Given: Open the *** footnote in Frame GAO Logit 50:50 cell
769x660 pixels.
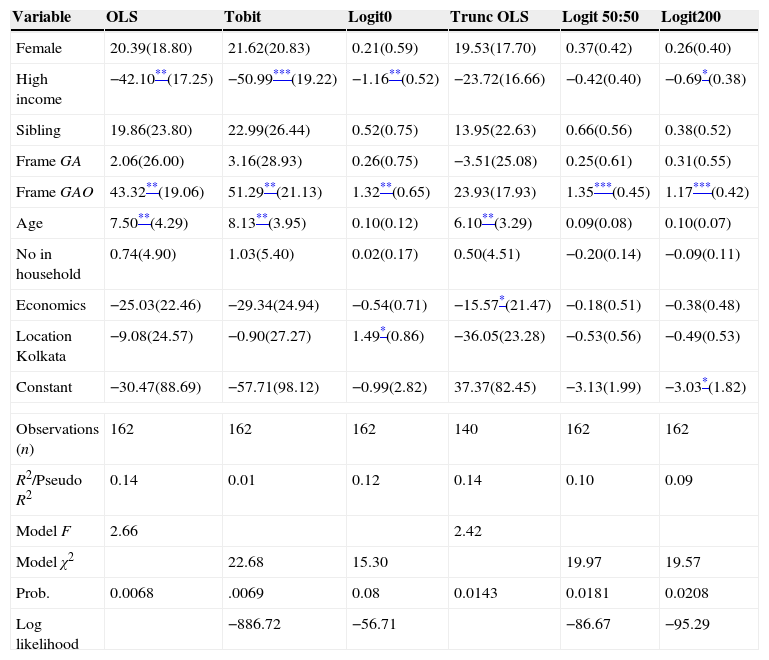Looking at the screenshot, I should (603, 187).
